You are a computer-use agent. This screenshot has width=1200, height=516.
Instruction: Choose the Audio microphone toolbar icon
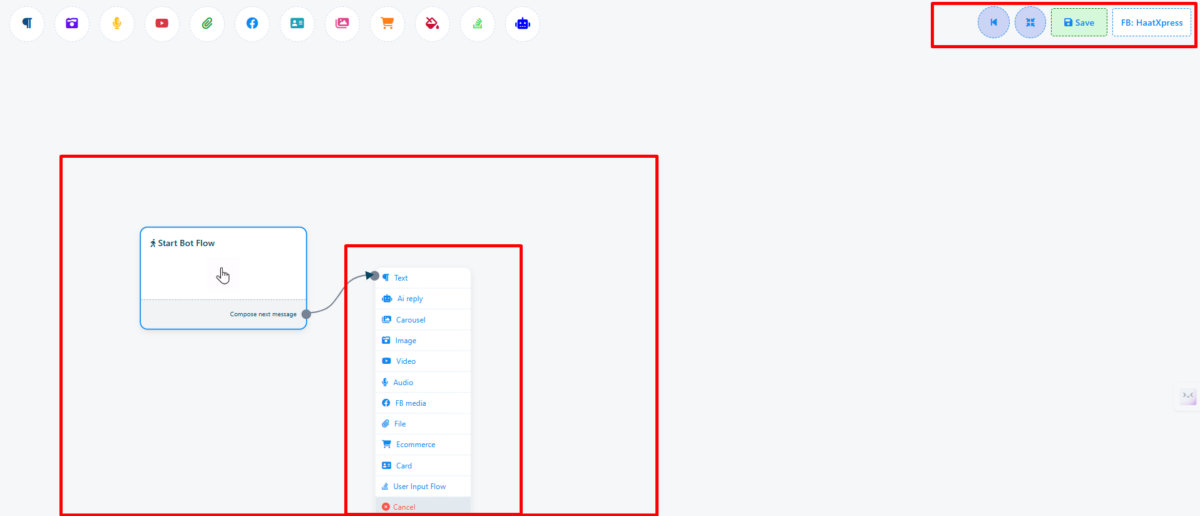point(117,23)
